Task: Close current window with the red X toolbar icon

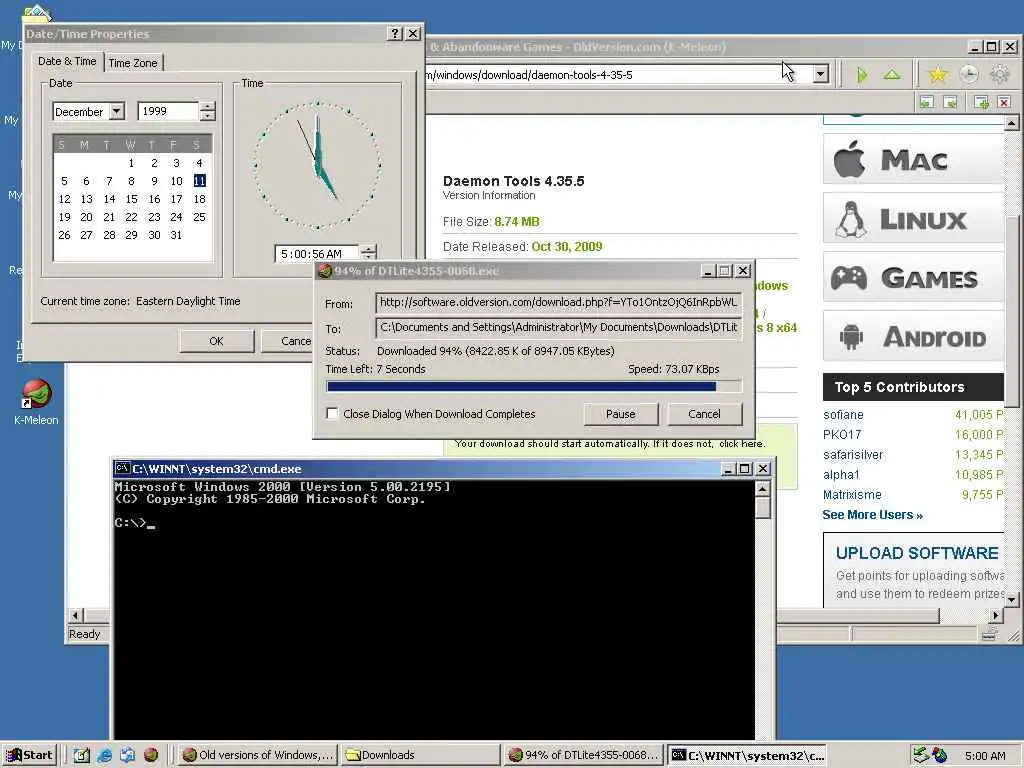Action: (1004, 102)
